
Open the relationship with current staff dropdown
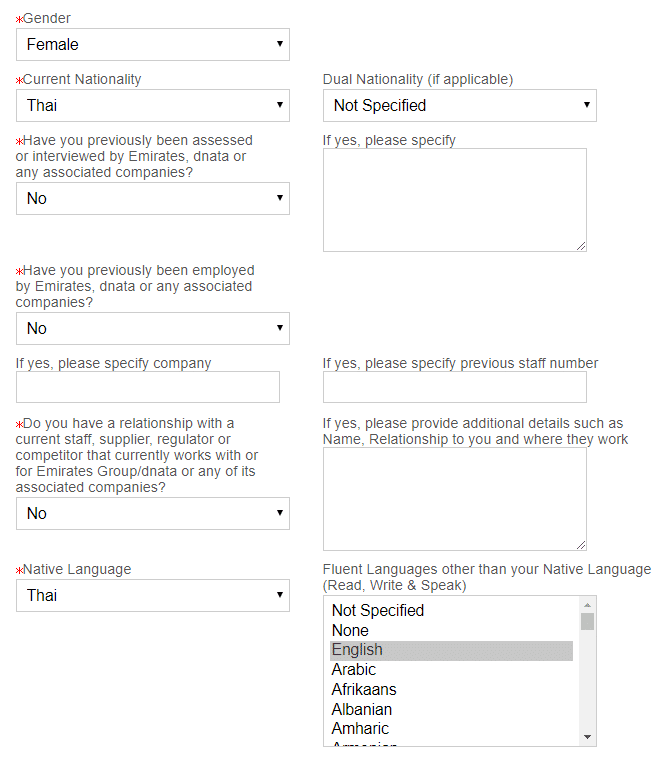(153, 513)
